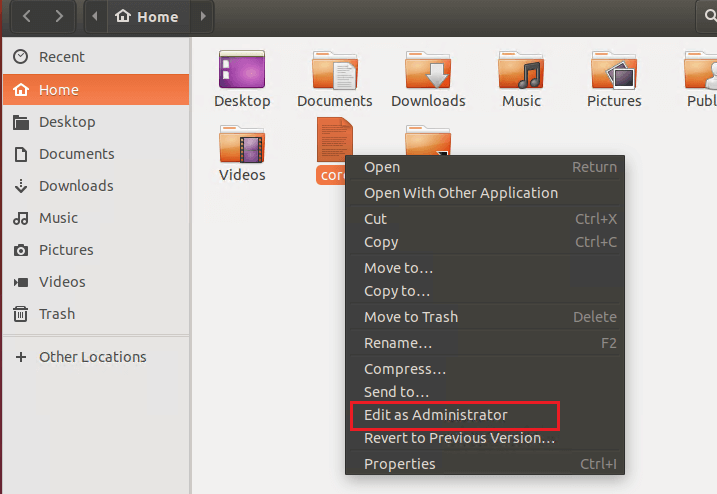Expand Other Locations in the sidebar
This screenshot has width=717, height=494.
click(x=92, y=357)
